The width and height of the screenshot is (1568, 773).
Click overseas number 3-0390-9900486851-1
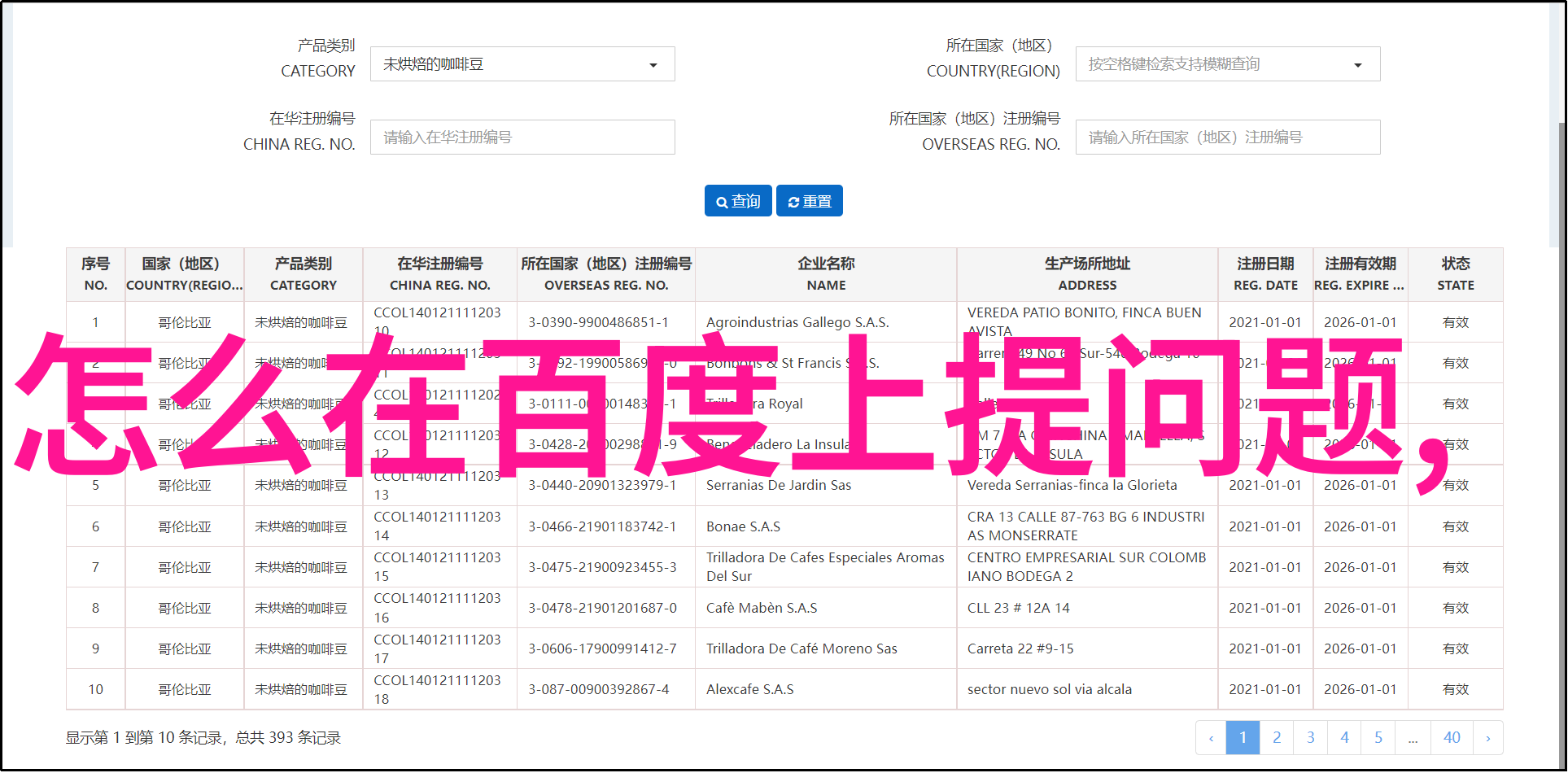598,323
